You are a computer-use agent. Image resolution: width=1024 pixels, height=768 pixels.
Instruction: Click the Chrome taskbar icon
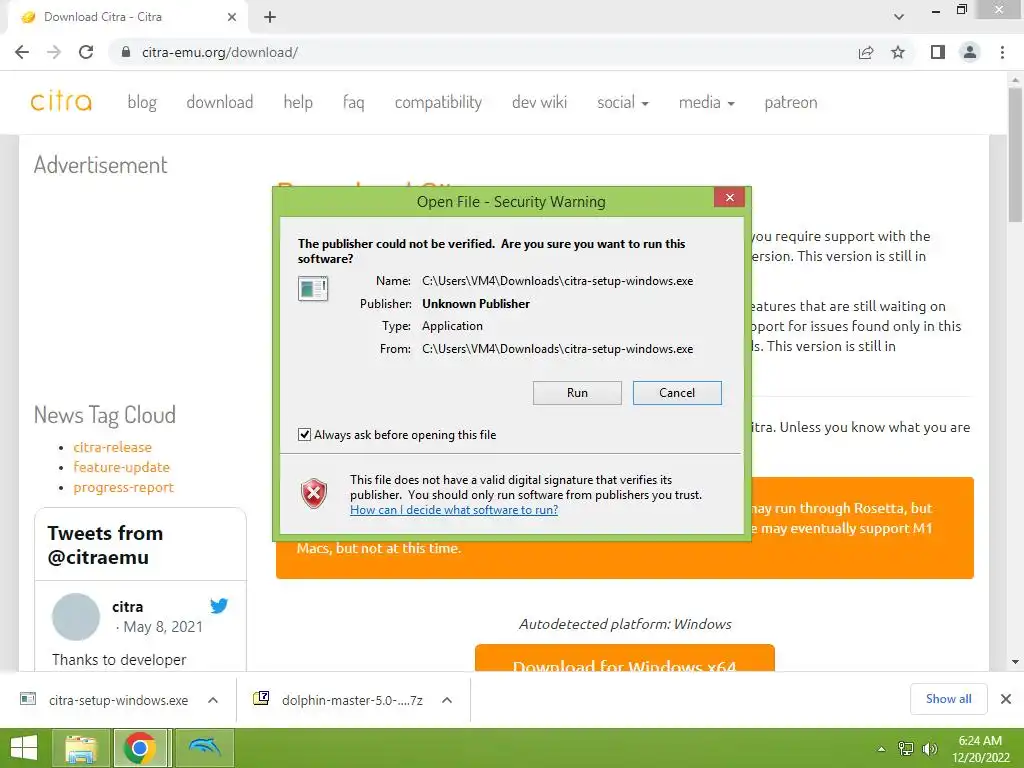pyautogui.click(x=139, y=748)
